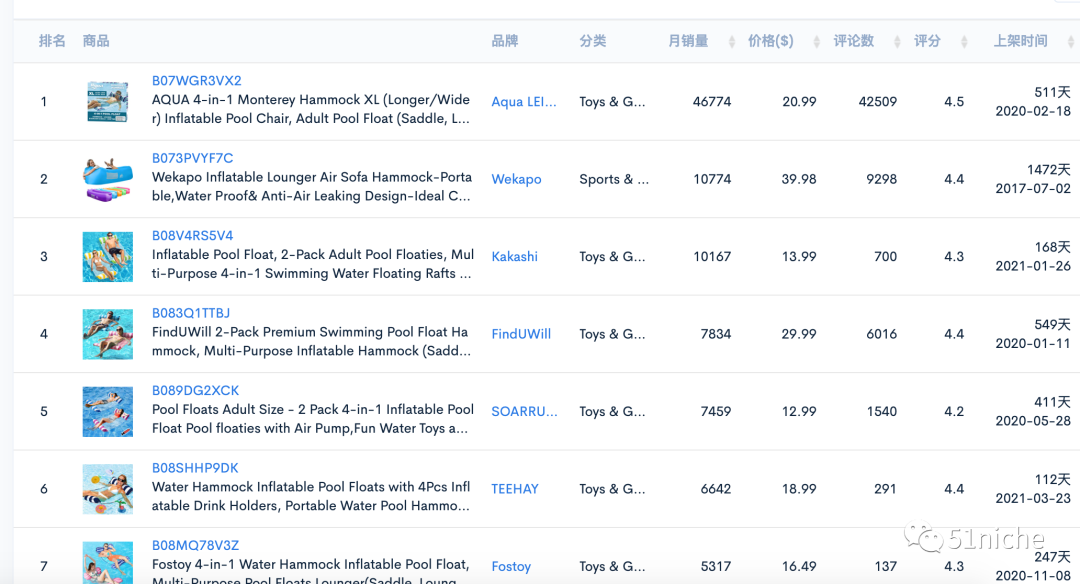Click the Sports & ... category cell
The image size is (1080, 584).
(614, 179)
